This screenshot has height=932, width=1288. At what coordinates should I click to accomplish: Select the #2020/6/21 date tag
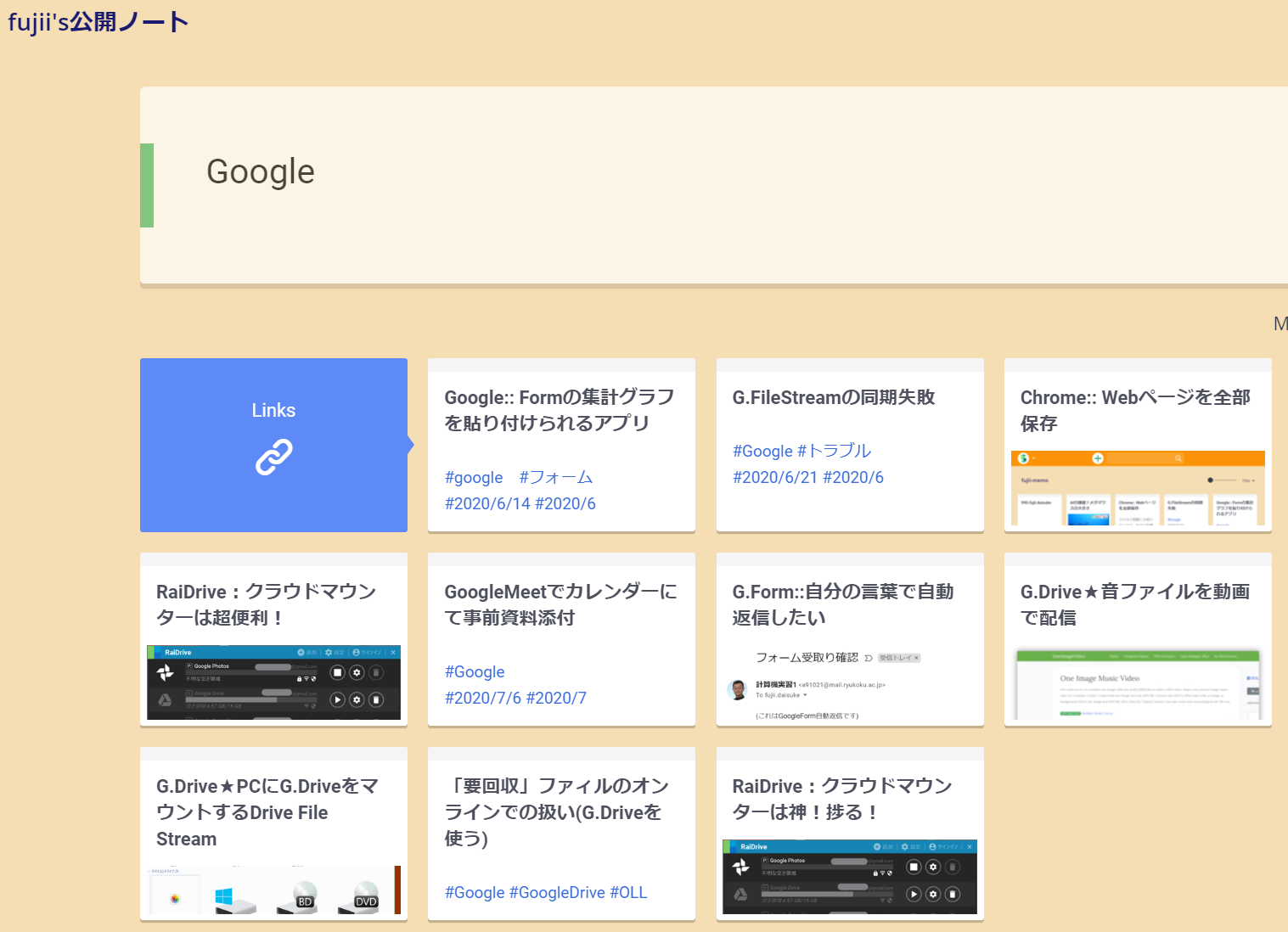775,478
